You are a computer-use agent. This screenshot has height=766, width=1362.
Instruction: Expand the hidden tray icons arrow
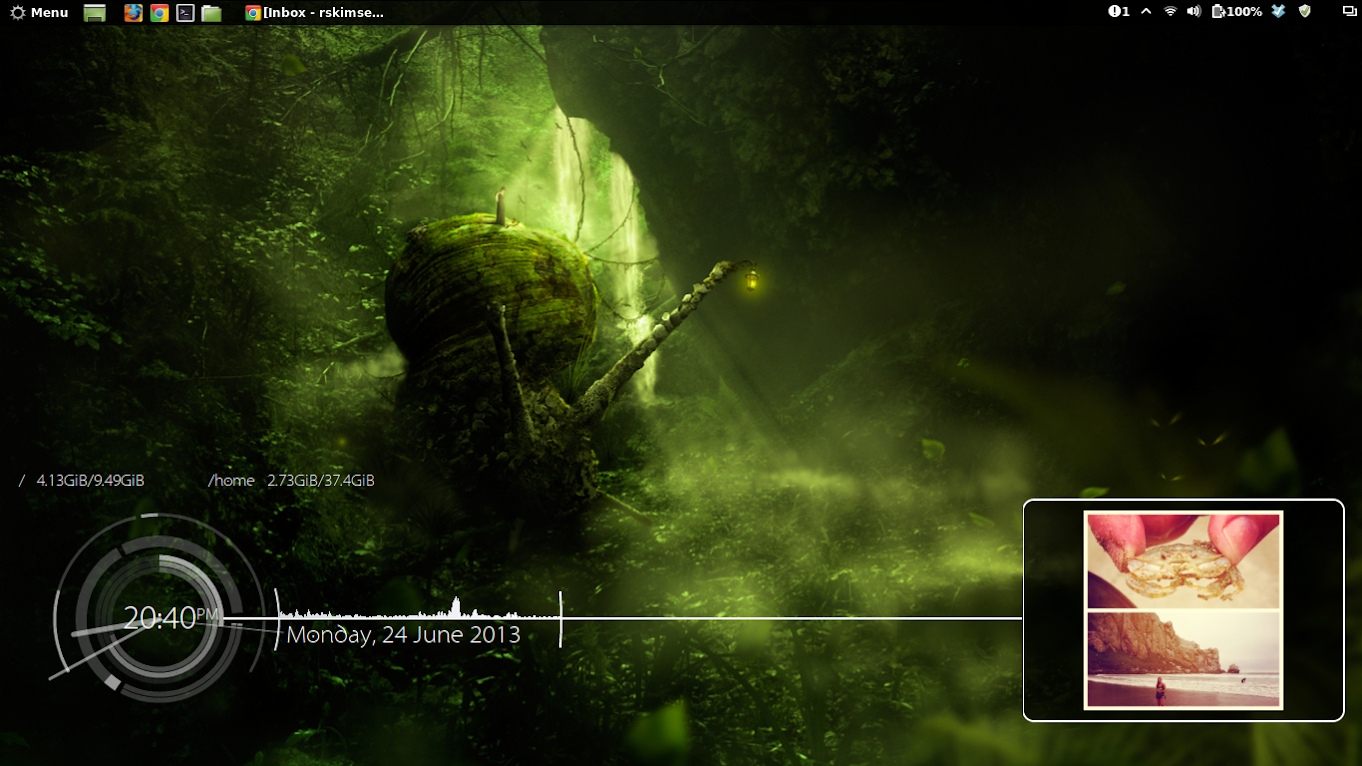click(x=1146, y=12)
